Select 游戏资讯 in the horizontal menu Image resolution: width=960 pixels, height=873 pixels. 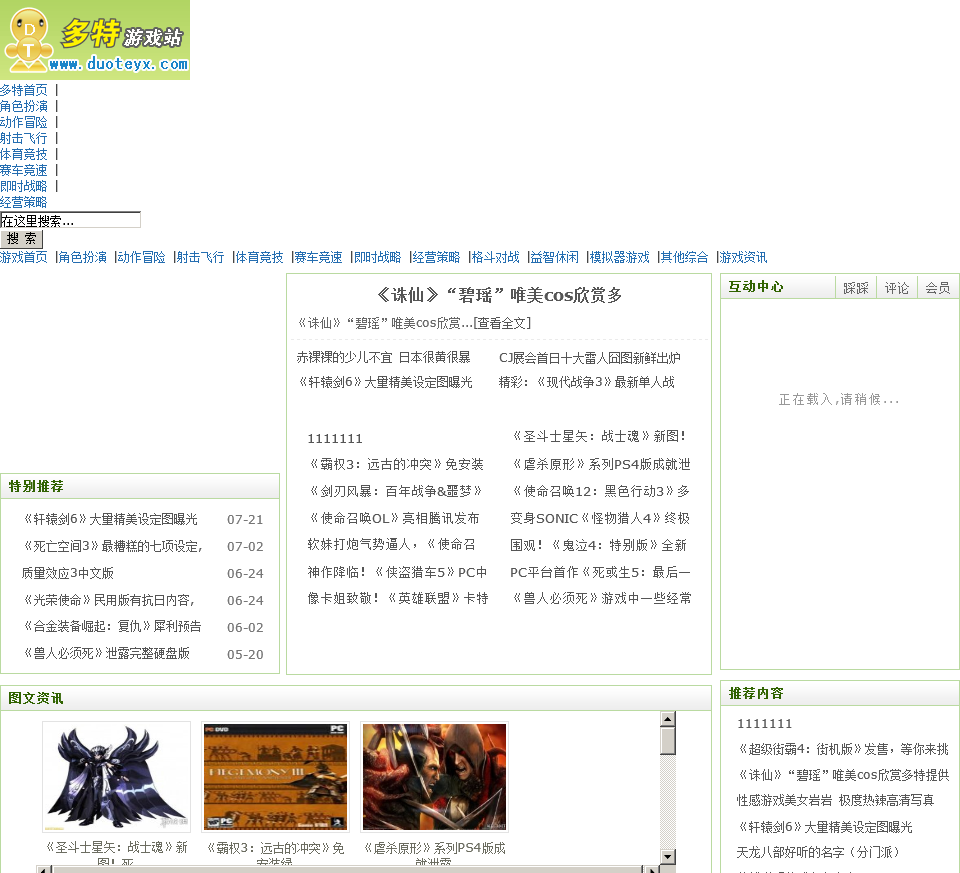[x=743, y=257]
